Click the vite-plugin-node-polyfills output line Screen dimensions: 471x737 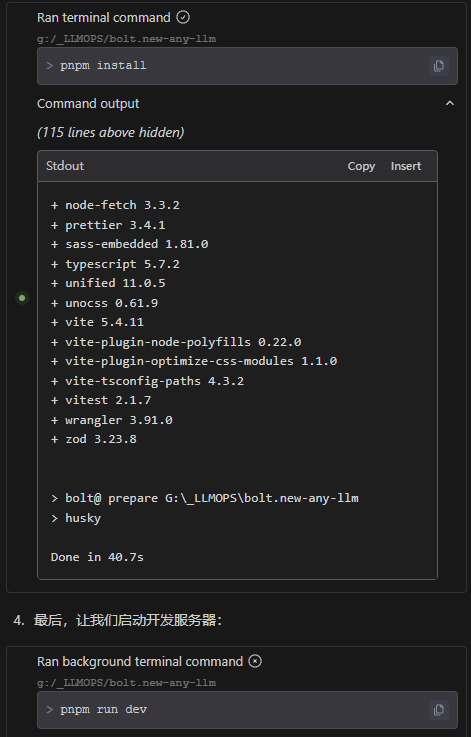click(176, 342)
